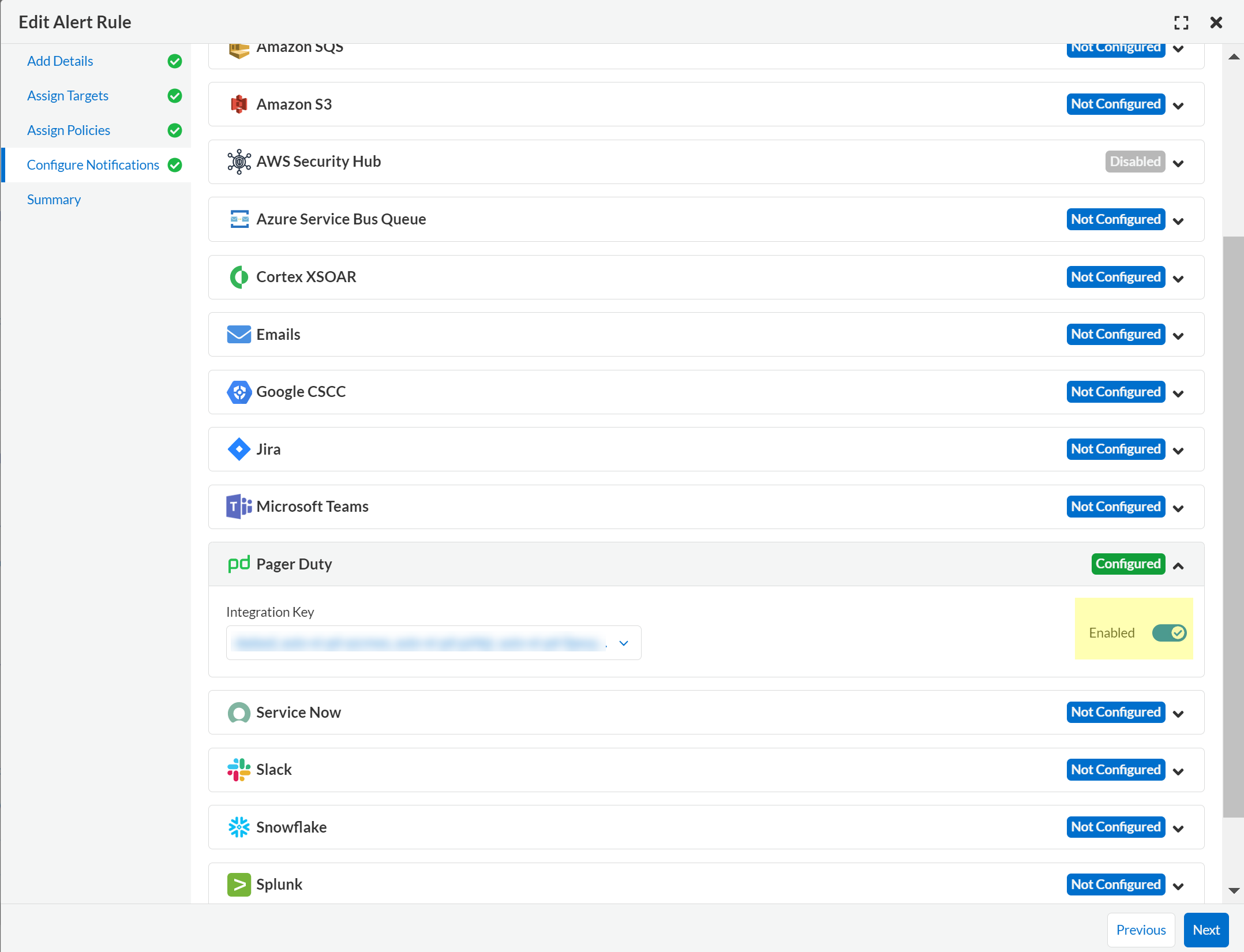
Task: Open the Integration Key dropdown
Action: (433, 643)
